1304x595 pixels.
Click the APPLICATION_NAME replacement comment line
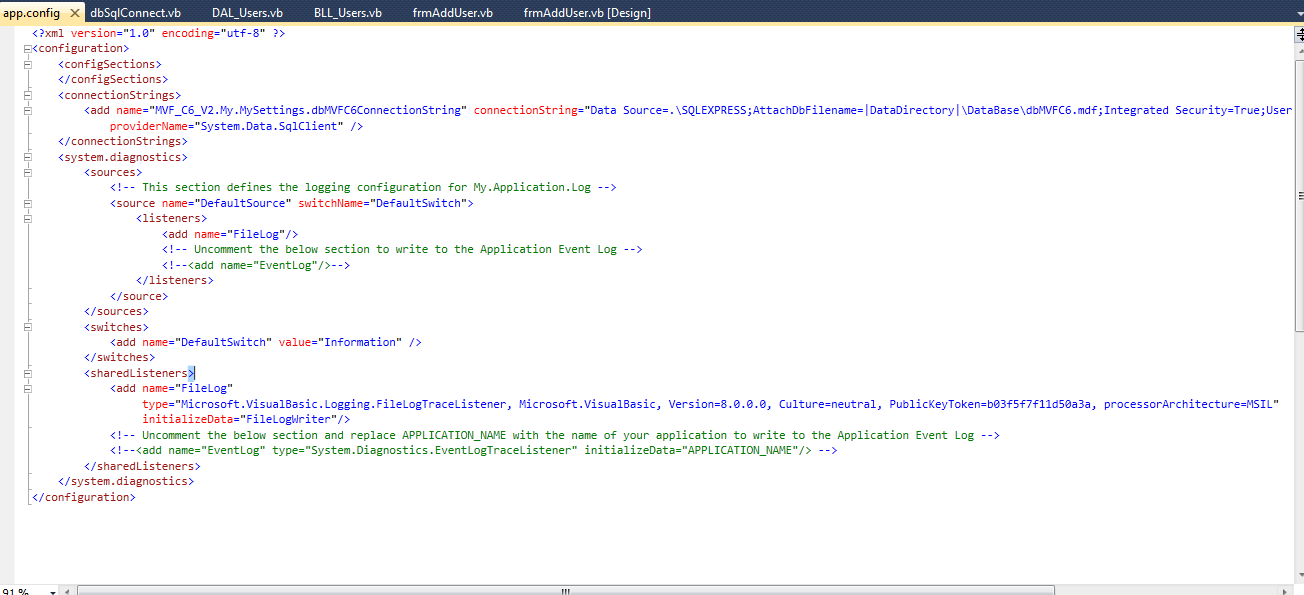tap(555, 435)
